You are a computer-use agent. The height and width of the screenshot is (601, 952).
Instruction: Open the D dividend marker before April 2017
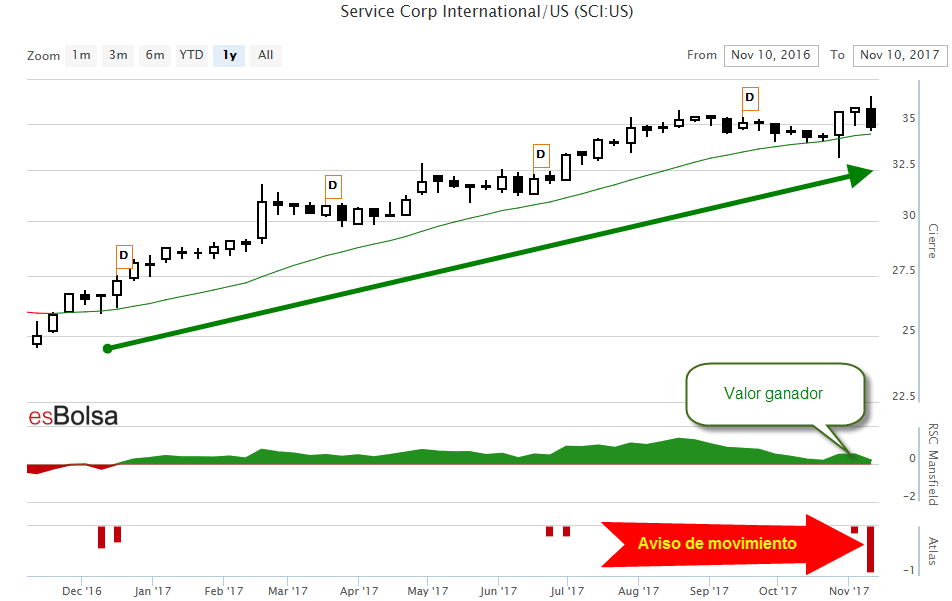click(x=333, y=186)
